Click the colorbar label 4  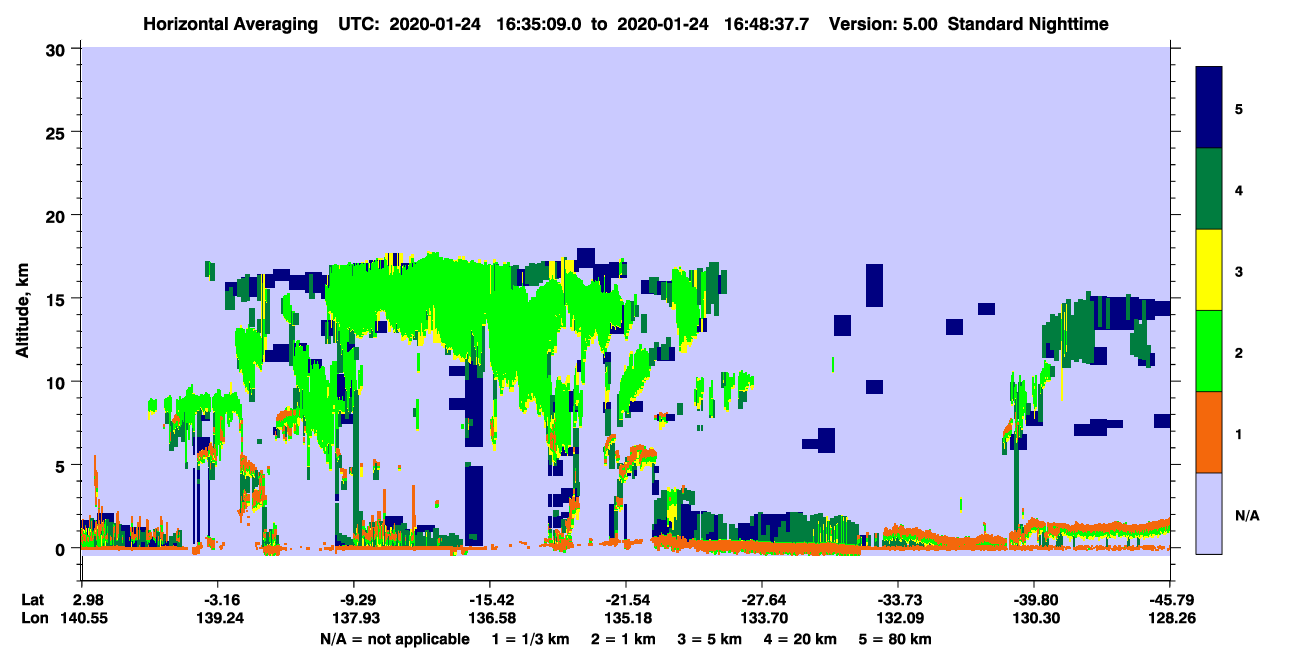[x=1239, y=189]
